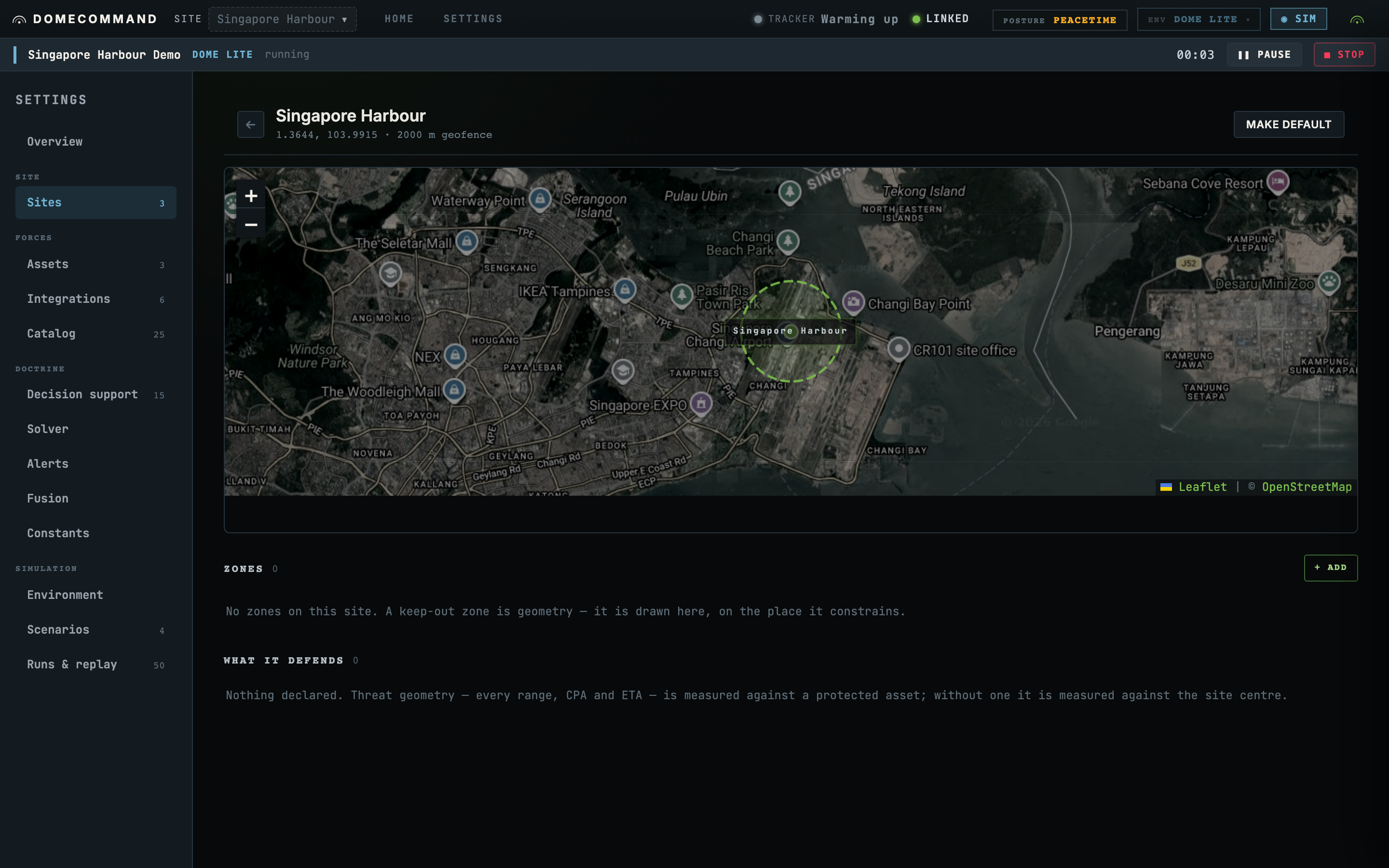Click the Changi Beach Park tree marker
Screen dimensions: 1389x868
[788, 241]
